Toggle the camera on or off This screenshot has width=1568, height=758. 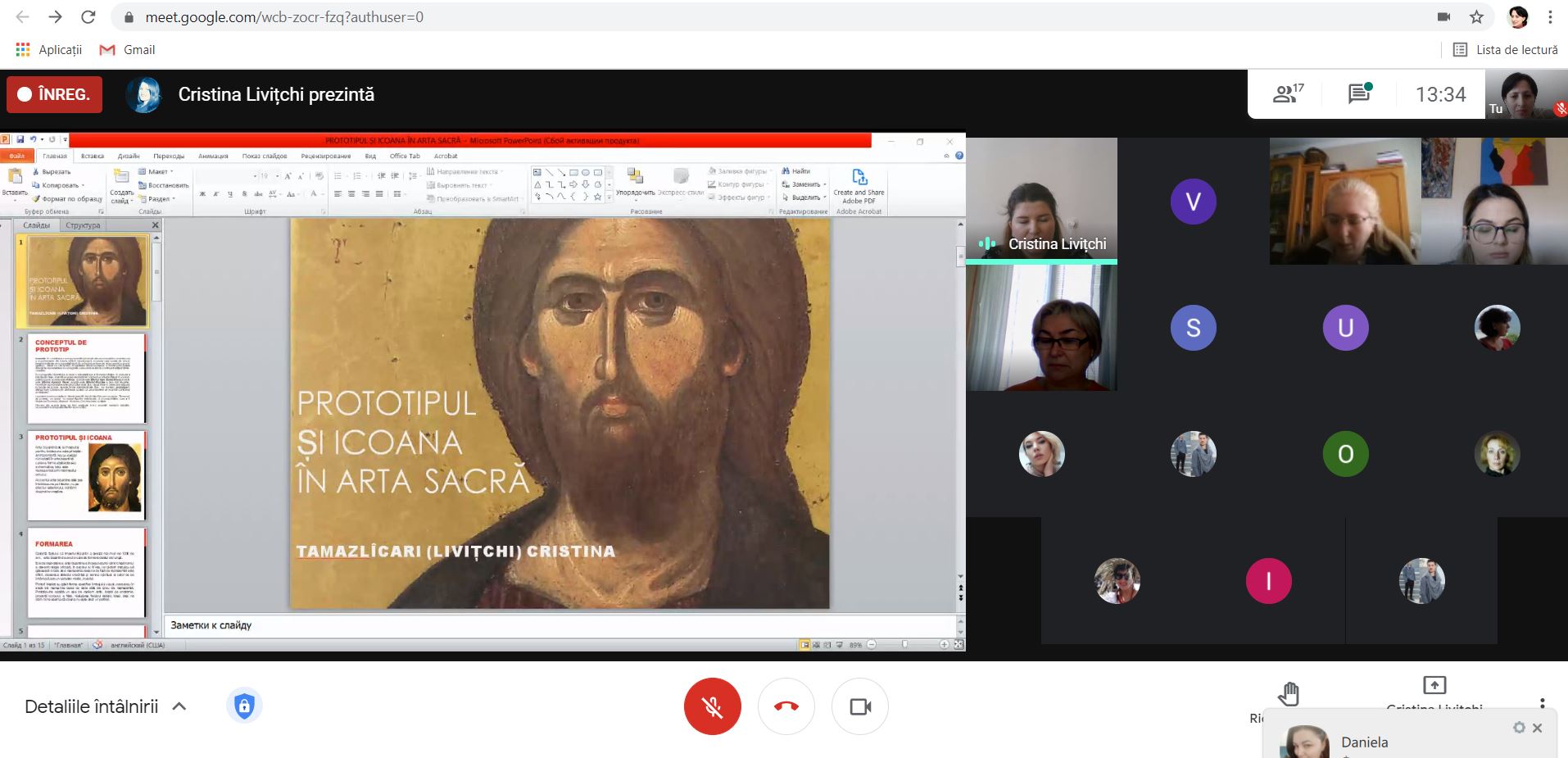pyautogui.click(x=859, y=706)
